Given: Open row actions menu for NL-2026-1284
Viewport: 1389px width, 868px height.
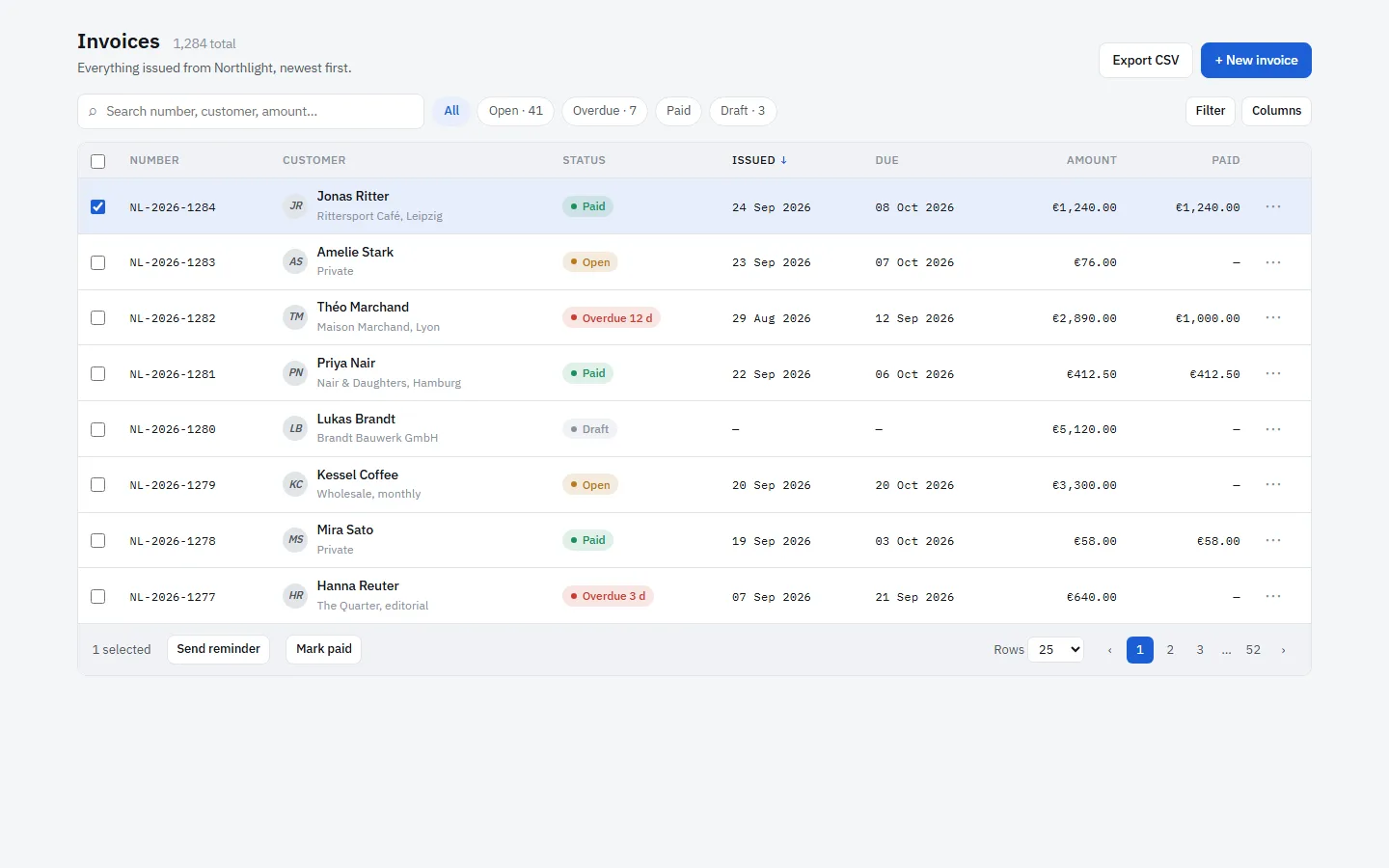Looking at the screenshot, I should (1273, 206).
